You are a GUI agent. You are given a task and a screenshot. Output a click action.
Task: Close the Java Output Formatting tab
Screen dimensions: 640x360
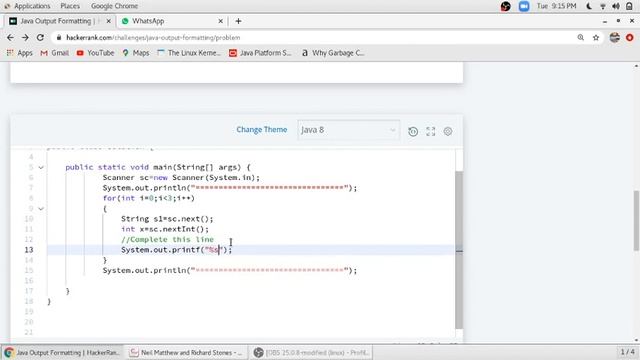pos(109,21)
